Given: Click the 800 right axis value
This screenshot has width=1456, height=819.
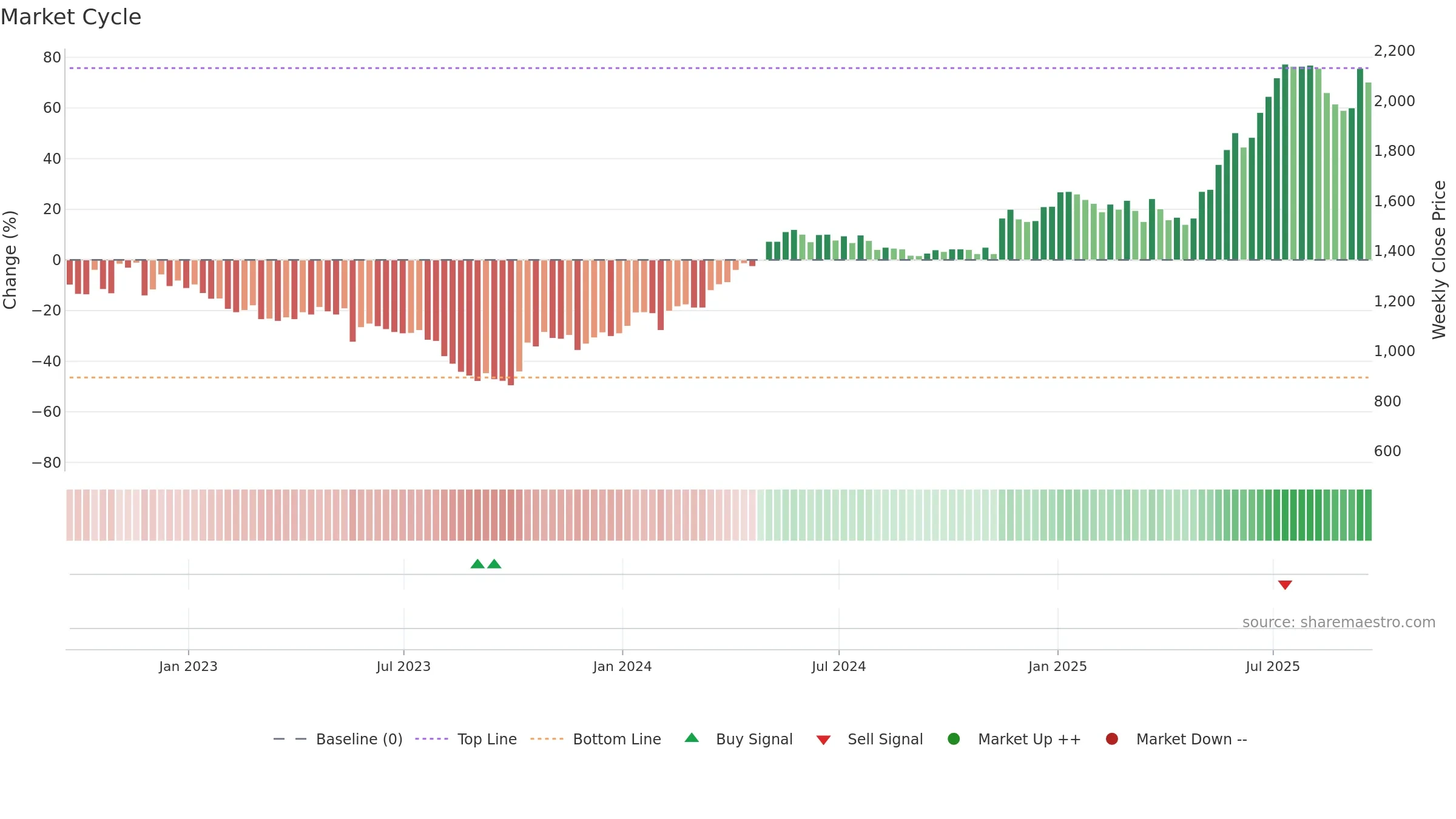Looking at the screenshot, I should [x=1387, y=401].
